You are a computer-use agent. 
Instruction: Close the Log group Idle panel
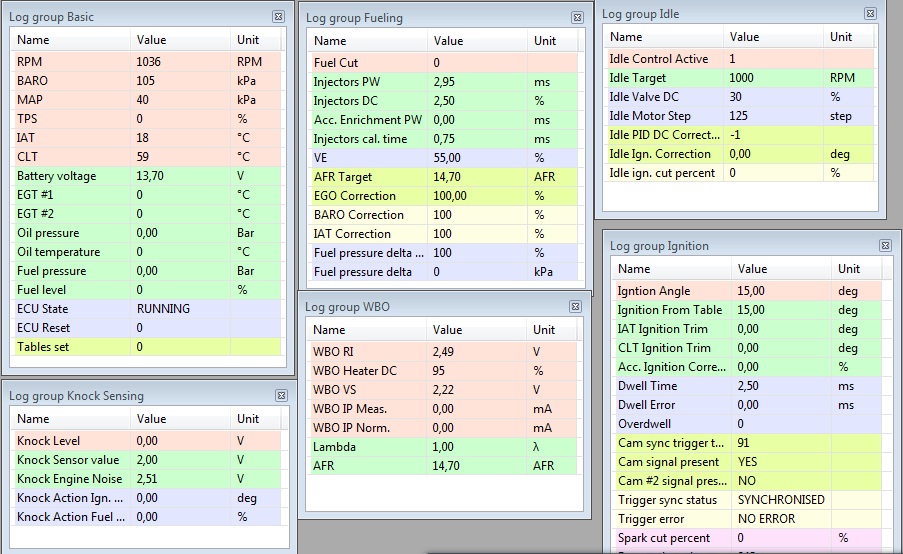pos(870,13)
